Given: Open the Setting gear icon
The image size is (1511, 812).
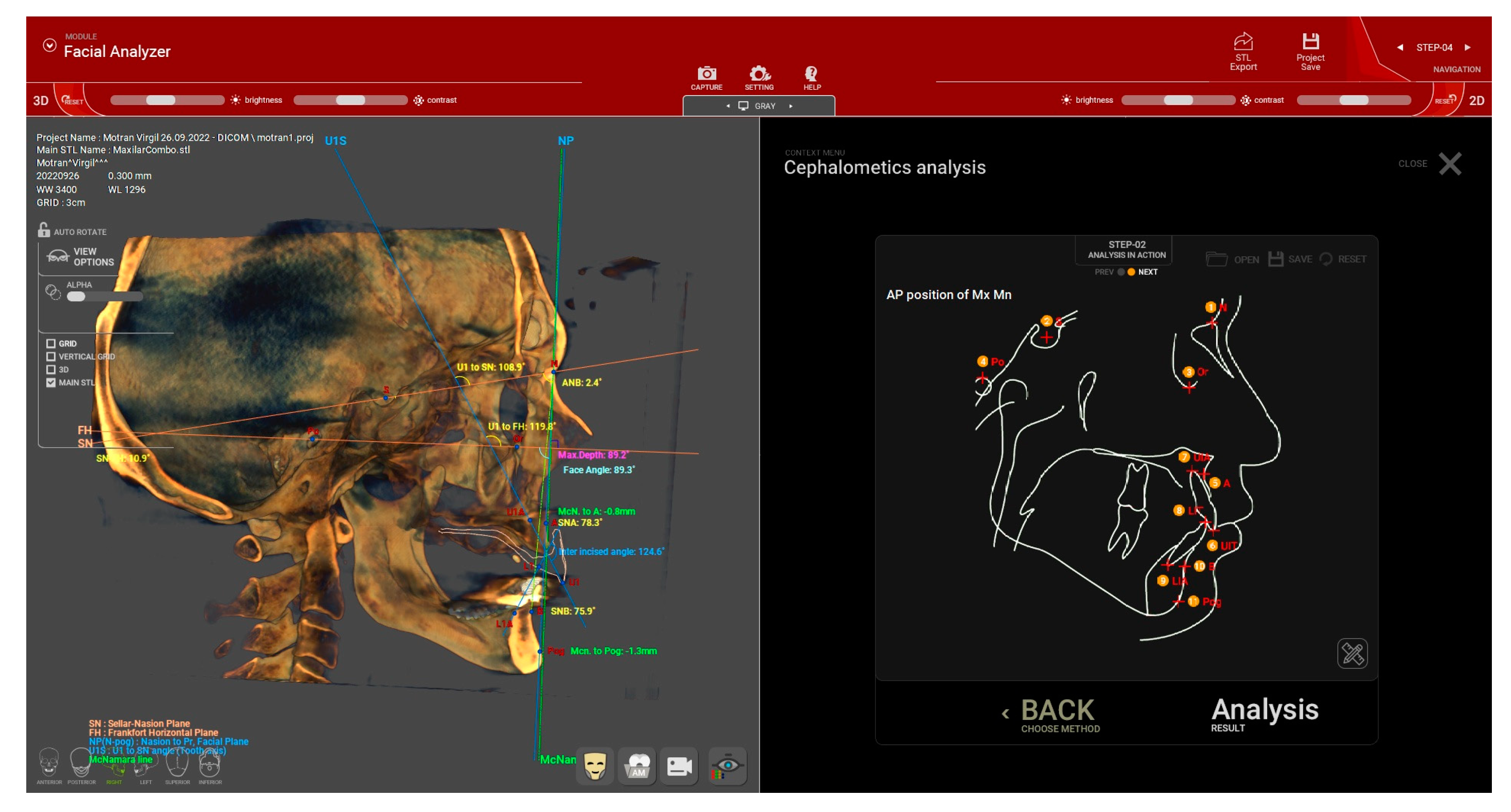Looking at the screenshot, I should pos(759,74).
